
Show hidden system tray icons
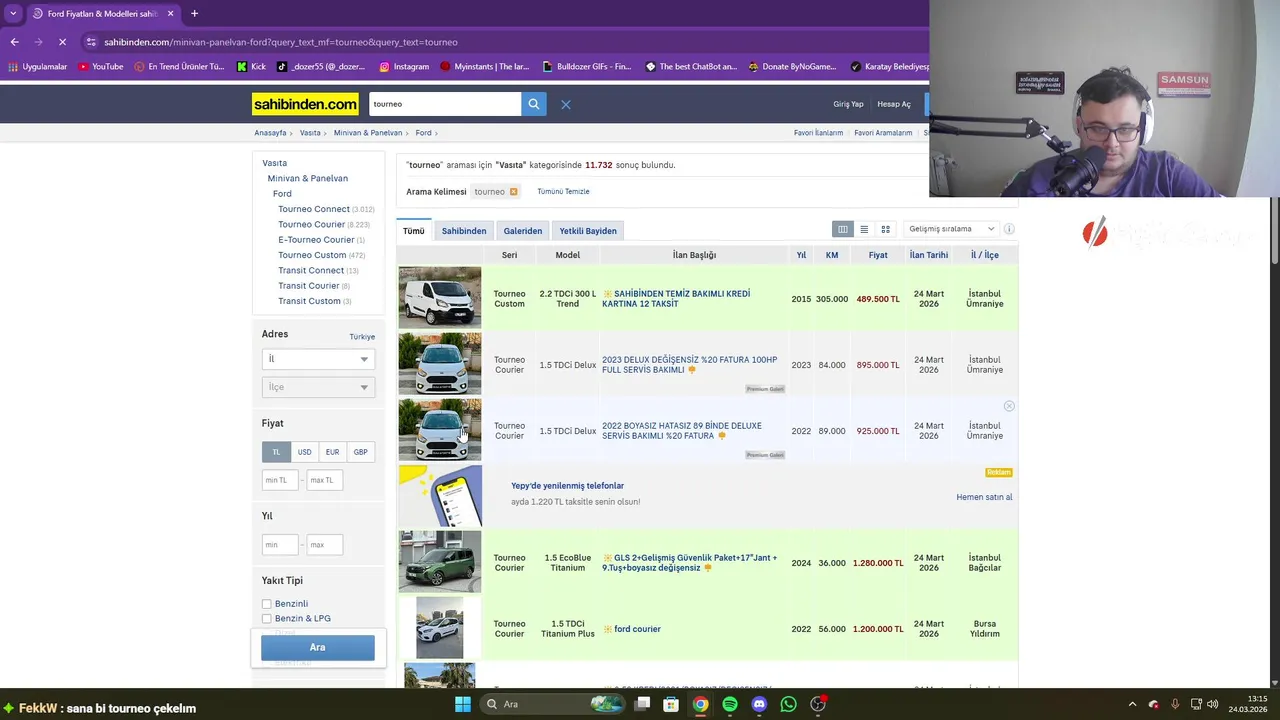[1132, 704]
